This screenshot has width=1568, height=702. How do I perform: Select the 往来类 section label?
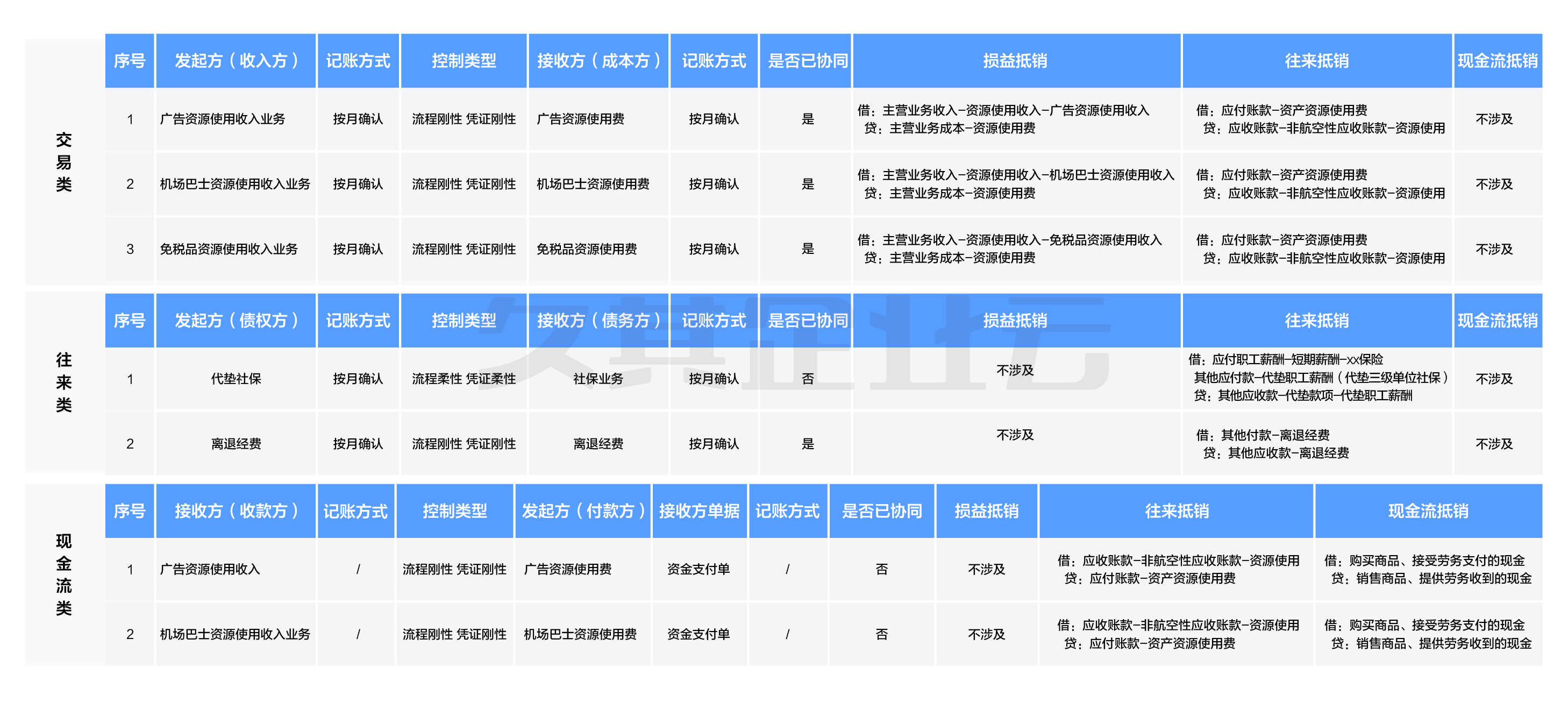[63, 382]
